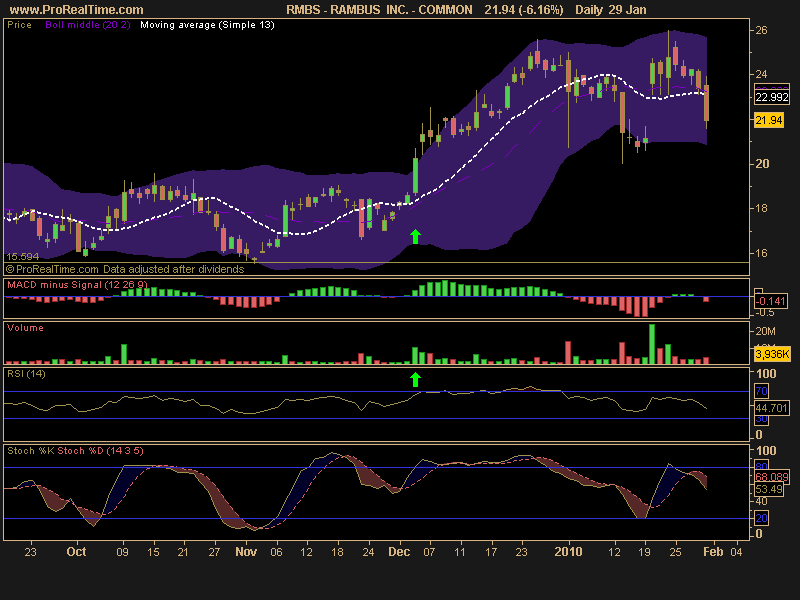Select the Volume panel label
The image size is (800, 600).
click(25, 328)
